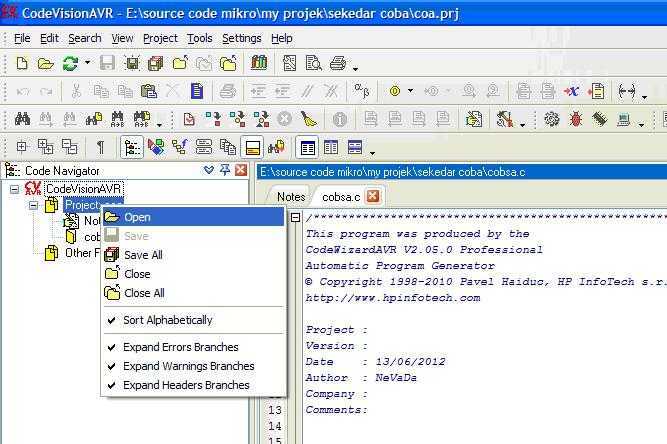This screenshot has height=444, width=667.
Task: Toggle Expand Headers Branches option
Action: [194, 385]
